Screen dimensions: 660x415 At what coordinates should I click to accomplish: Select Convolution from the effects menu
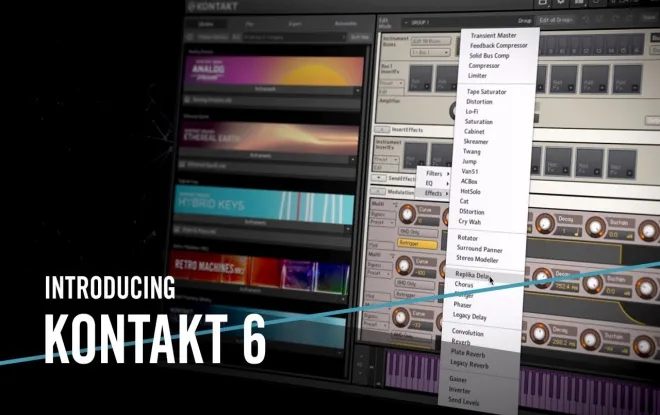(x=467, y=333)
